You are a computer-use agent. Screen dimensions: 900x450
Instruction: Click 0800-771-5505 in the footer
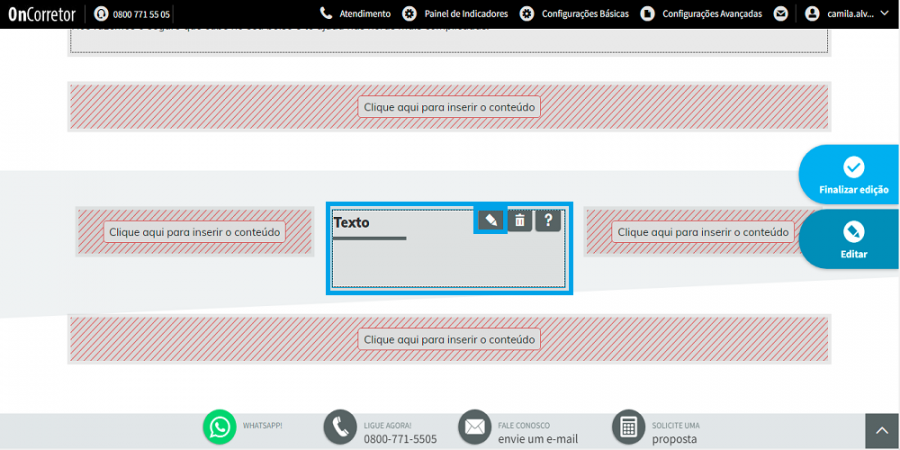tap(400, 439)
